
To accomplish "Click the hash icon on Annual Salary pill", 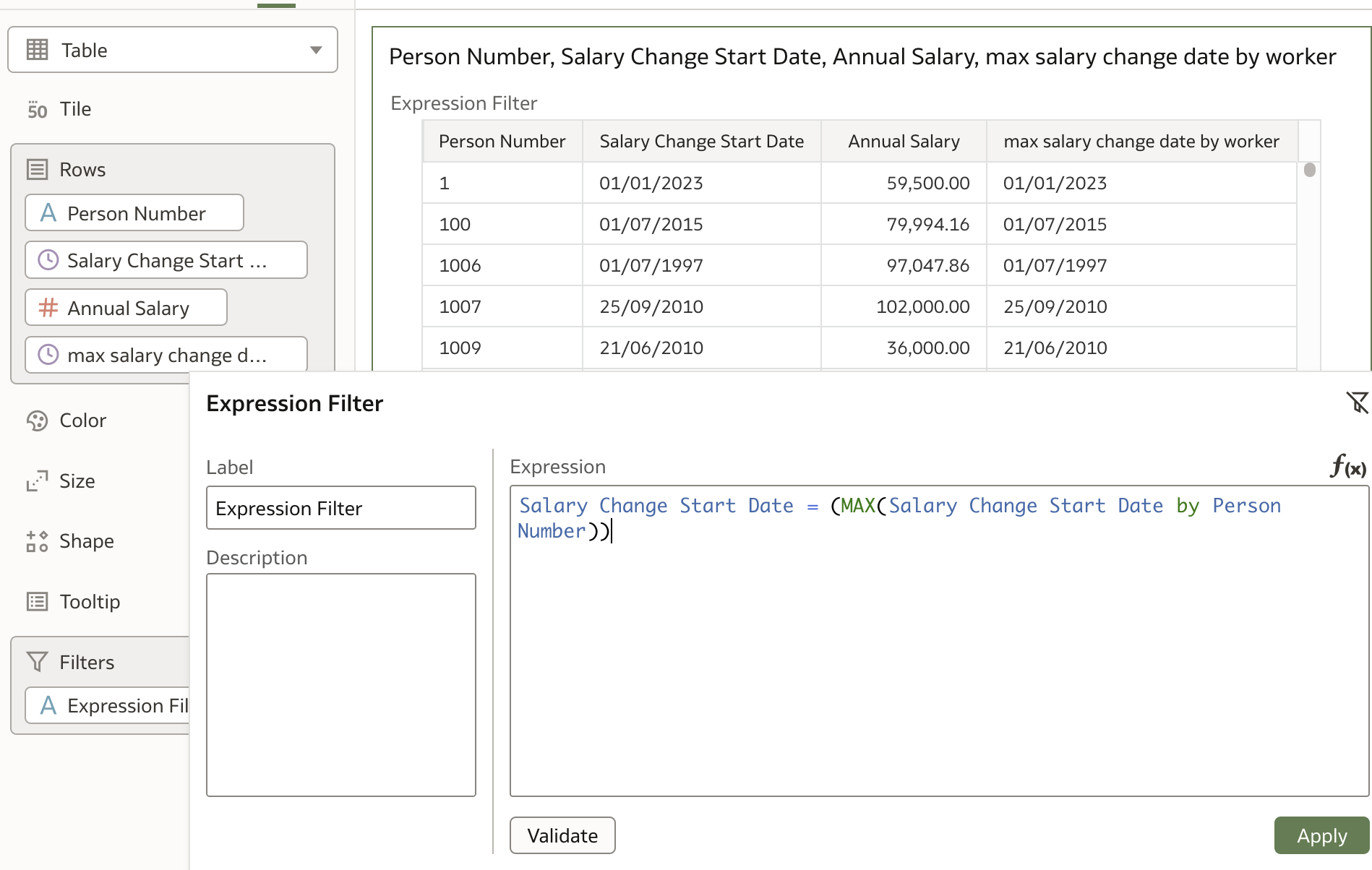I will (48, 308).
